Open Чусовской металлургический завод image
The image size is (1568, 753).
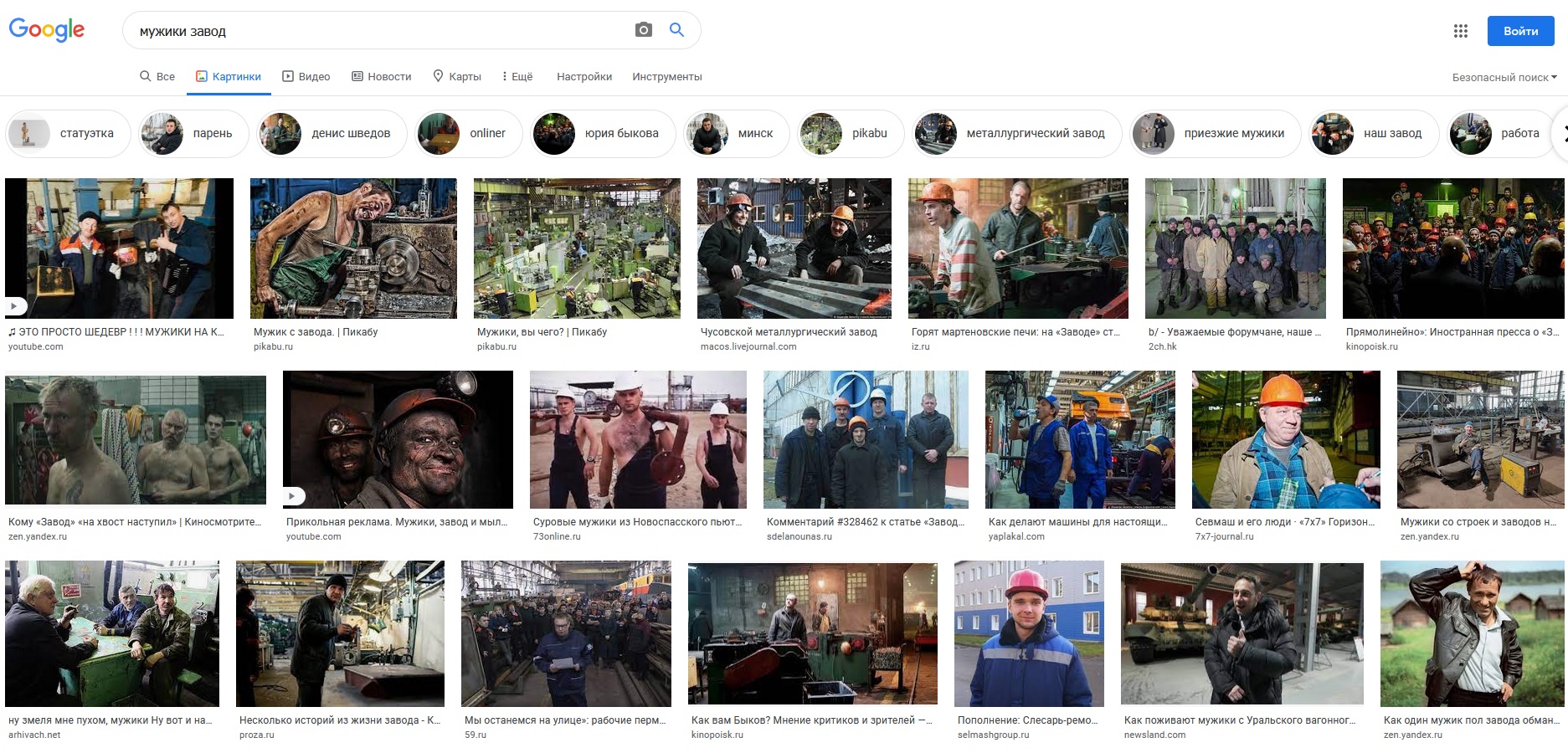794,248
